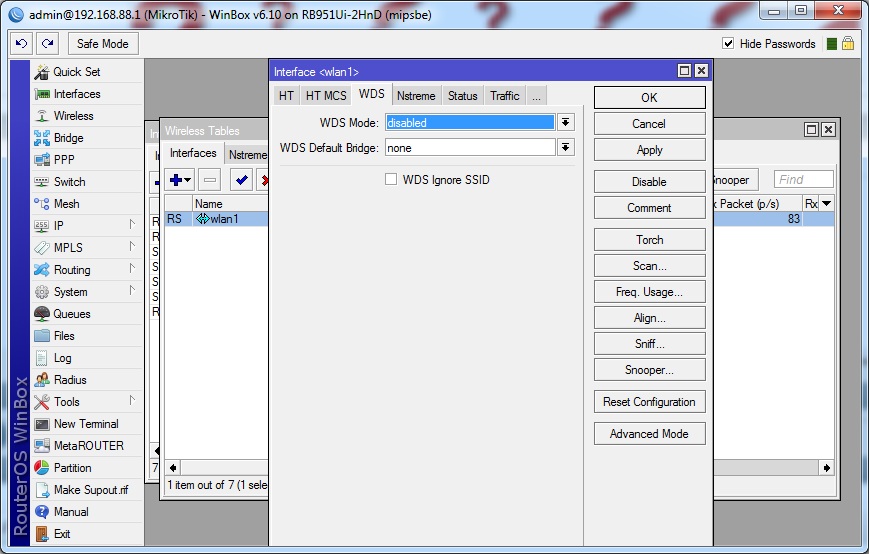Image resolution: width=869 pixels, height=554 pixels.
Task: Click Exit in sidebar
Action: 87,534
